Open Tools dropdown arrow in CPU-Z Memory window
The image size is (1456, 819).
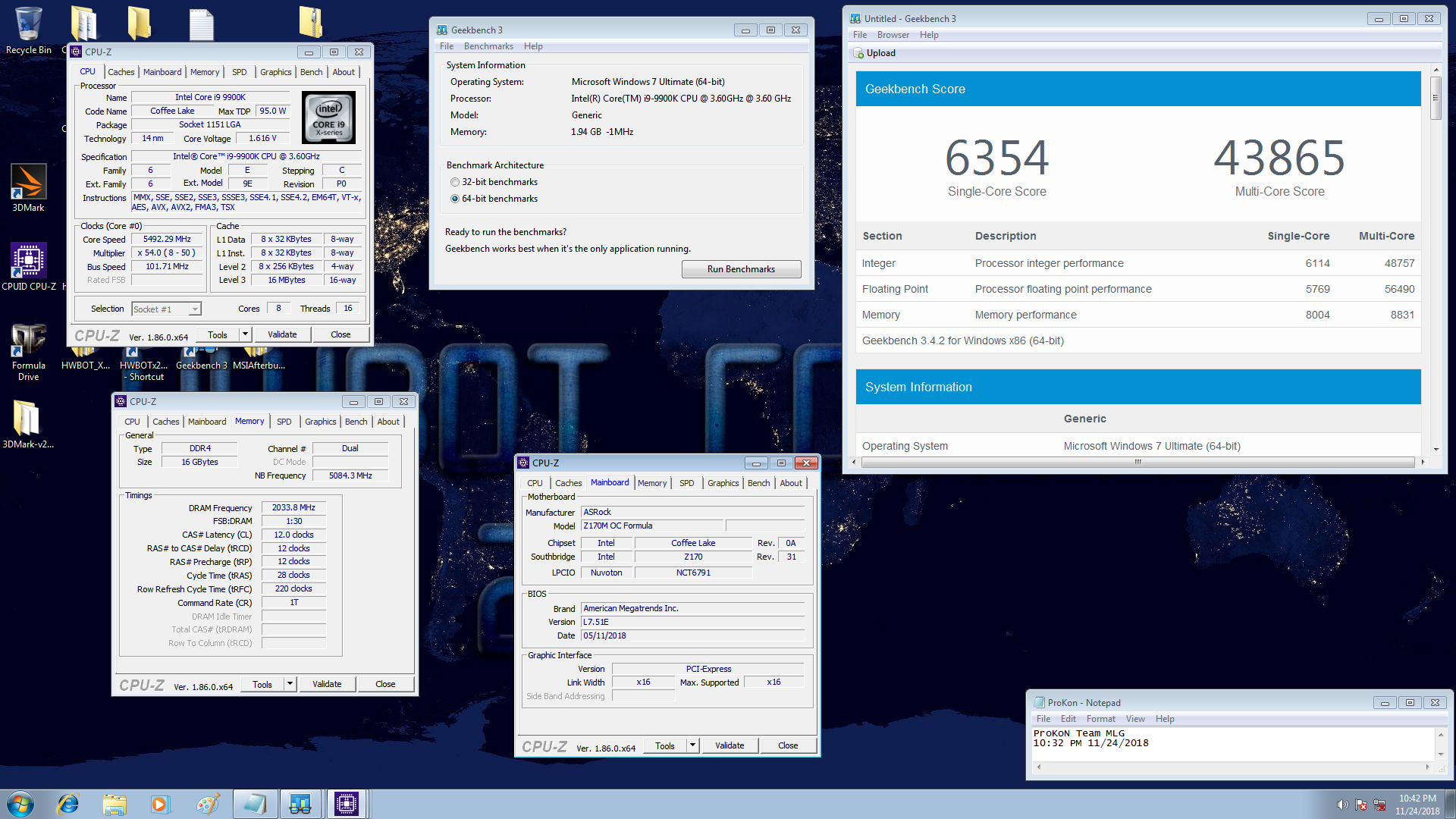point(290,684)
